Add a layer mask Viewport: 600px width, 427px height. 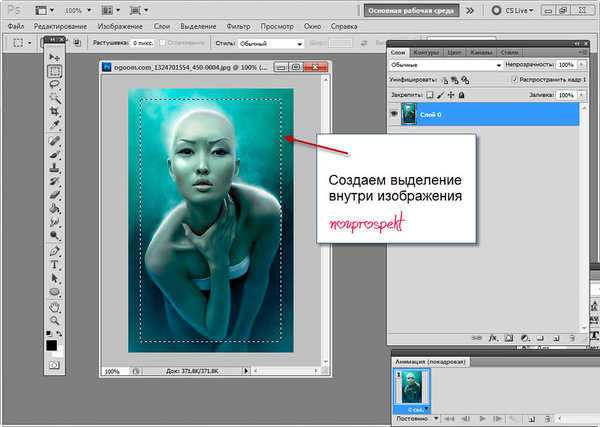(x=509, y=338)
